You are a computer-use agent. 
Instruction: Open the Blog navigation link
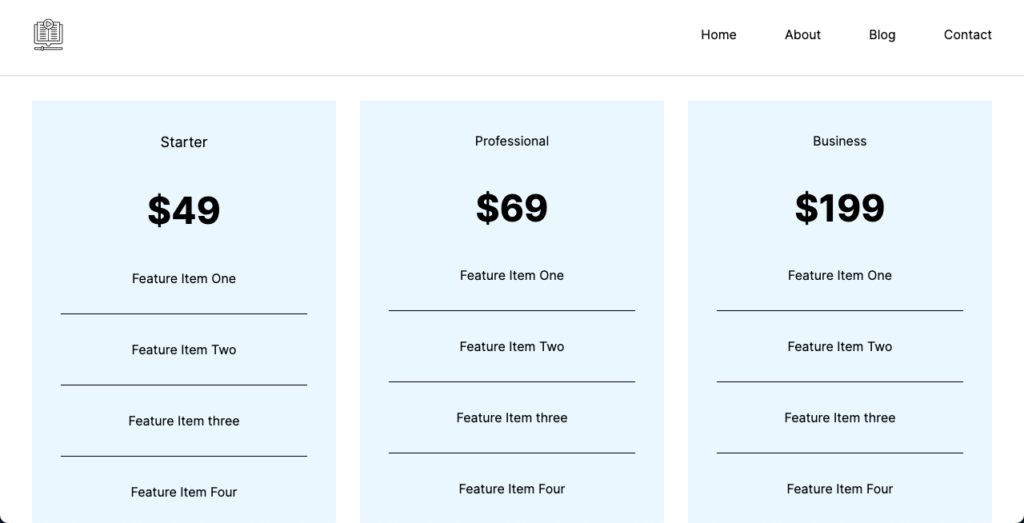pyautogui.click(x=882, y=35)
